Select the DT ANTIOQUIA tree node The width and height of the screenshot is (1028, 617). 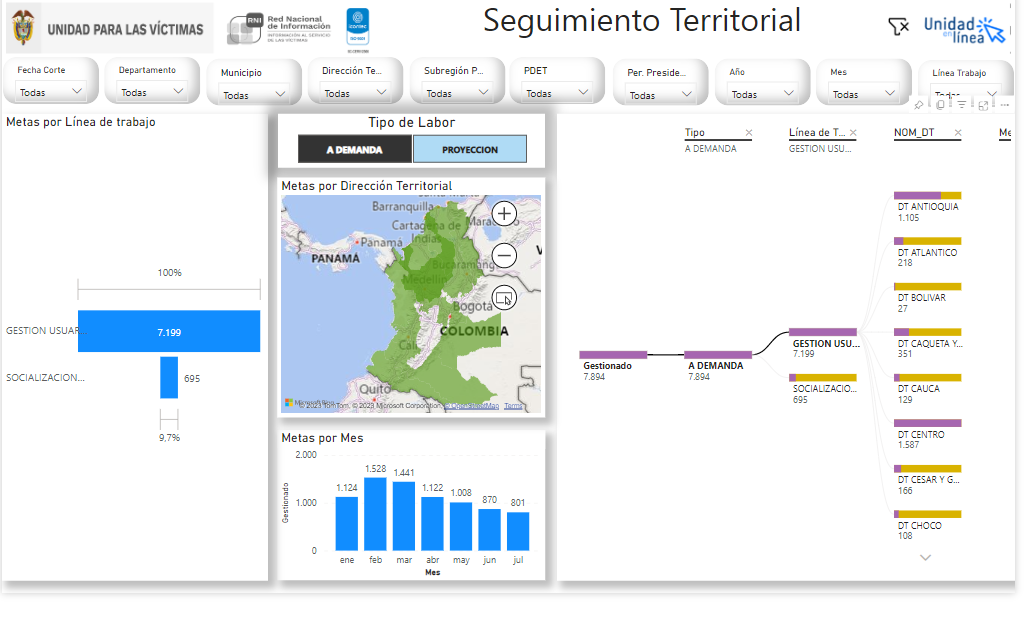927,196
